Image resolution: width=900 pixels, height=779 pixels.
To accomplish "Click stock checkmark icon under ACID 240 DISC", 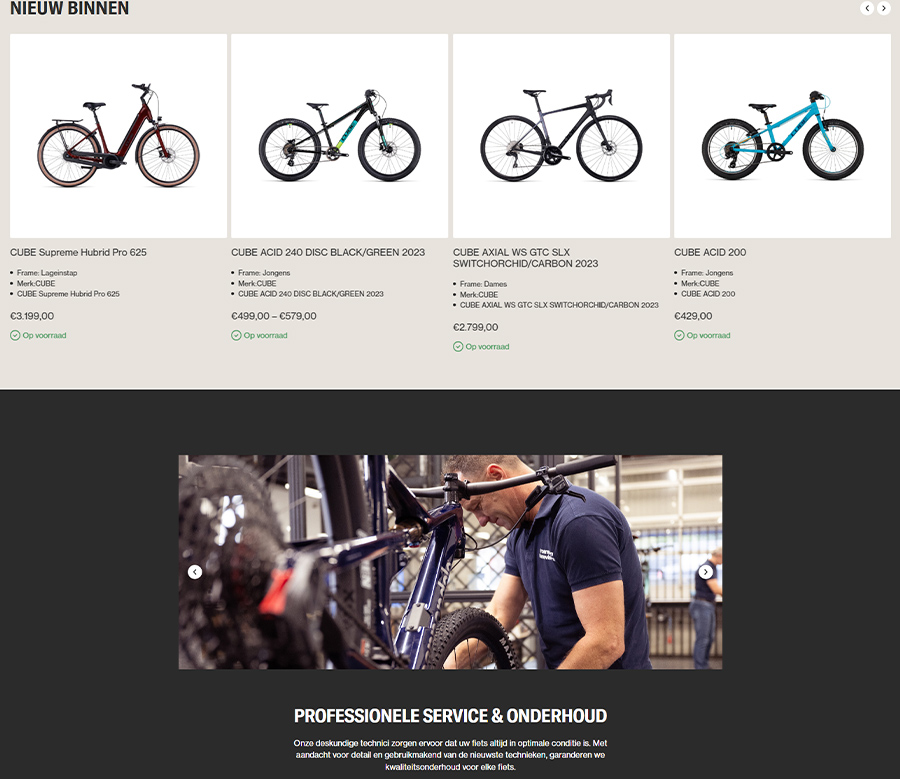I will (x=236, y=335).
